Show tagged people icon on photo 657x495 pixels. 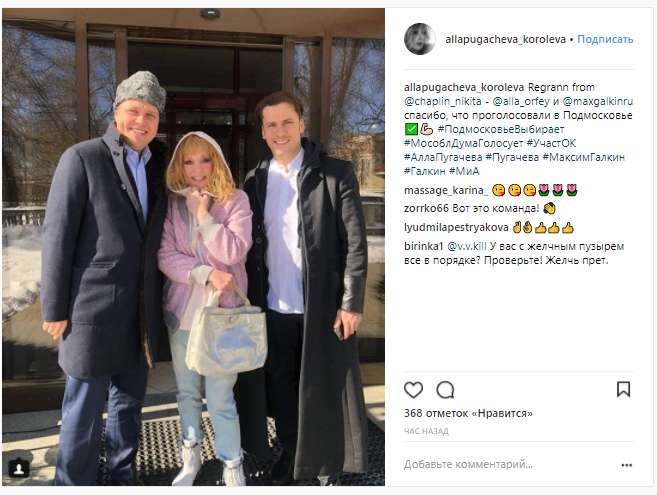point(19,469)
